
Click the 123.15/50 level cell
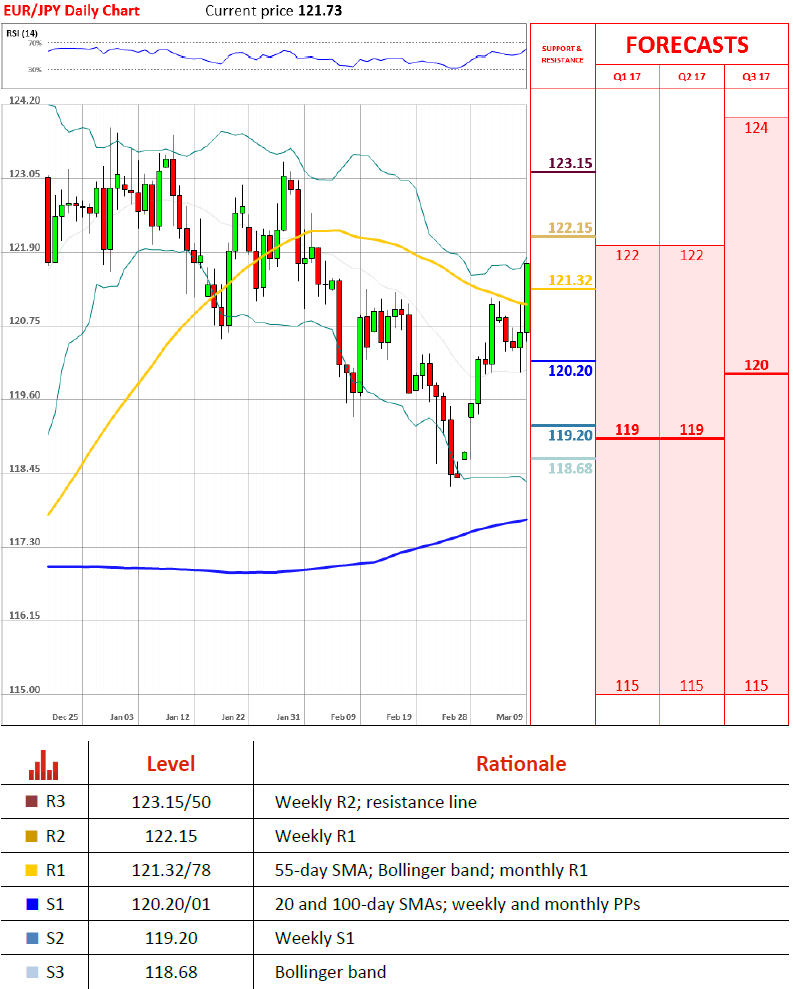(171, 802)
